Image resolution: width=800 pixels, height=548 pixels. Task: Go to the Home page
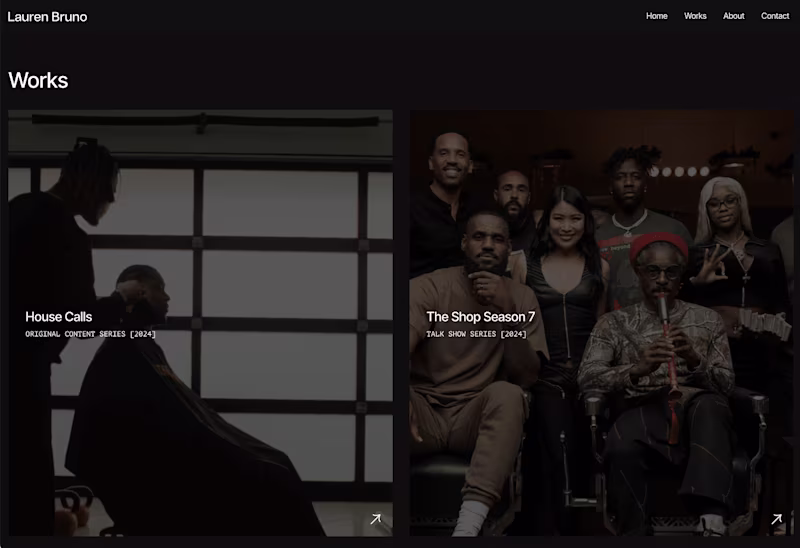pyautogui.click(x=657, y=16)
